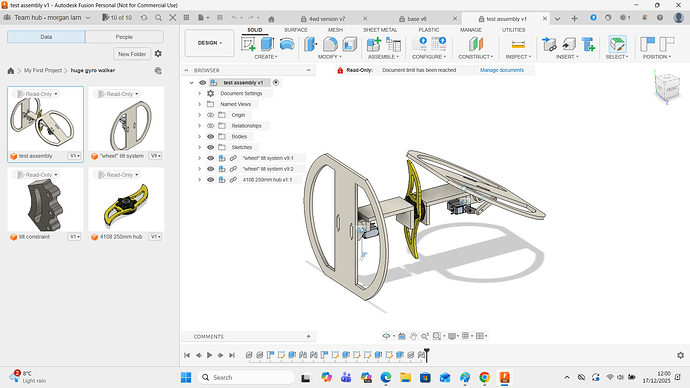This screenshot has height=388, width=690.
Task: Open the MODIFY dropdown menu
Action: tap(330, 57)
